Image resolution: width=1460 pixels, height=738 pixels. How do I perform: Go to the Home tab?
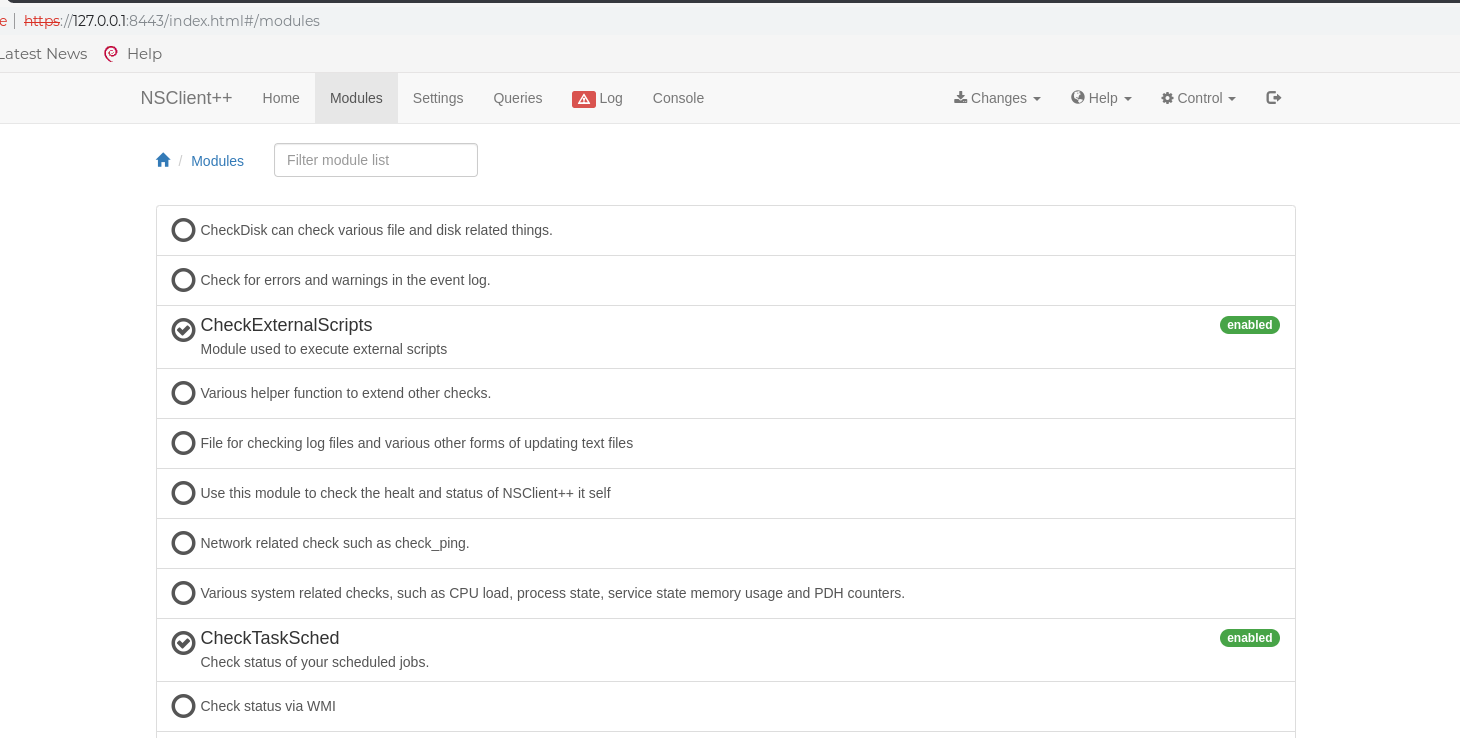coord(281,98)
